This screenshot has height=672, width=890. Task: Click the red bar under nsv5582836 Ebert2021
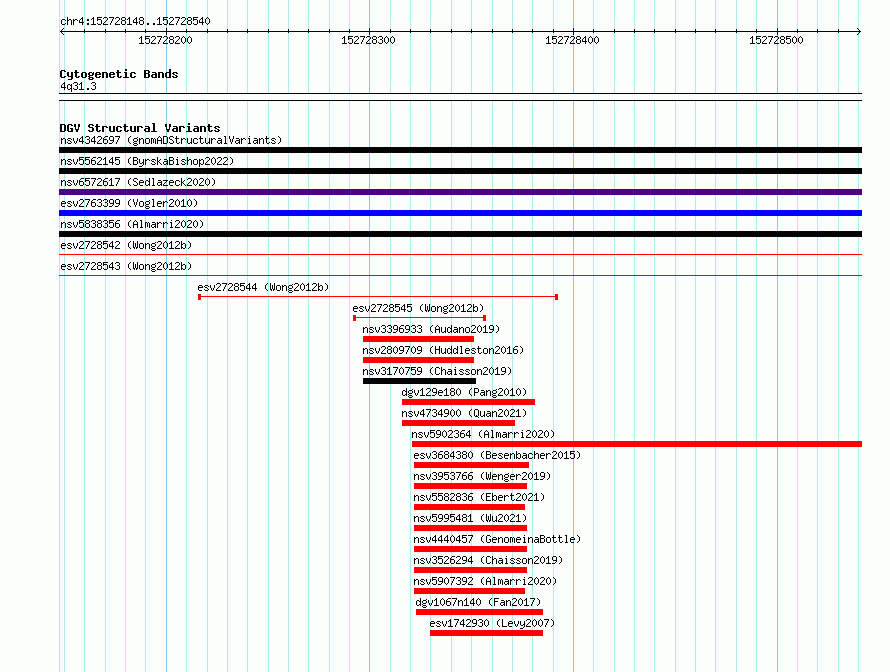coord(469,507)
